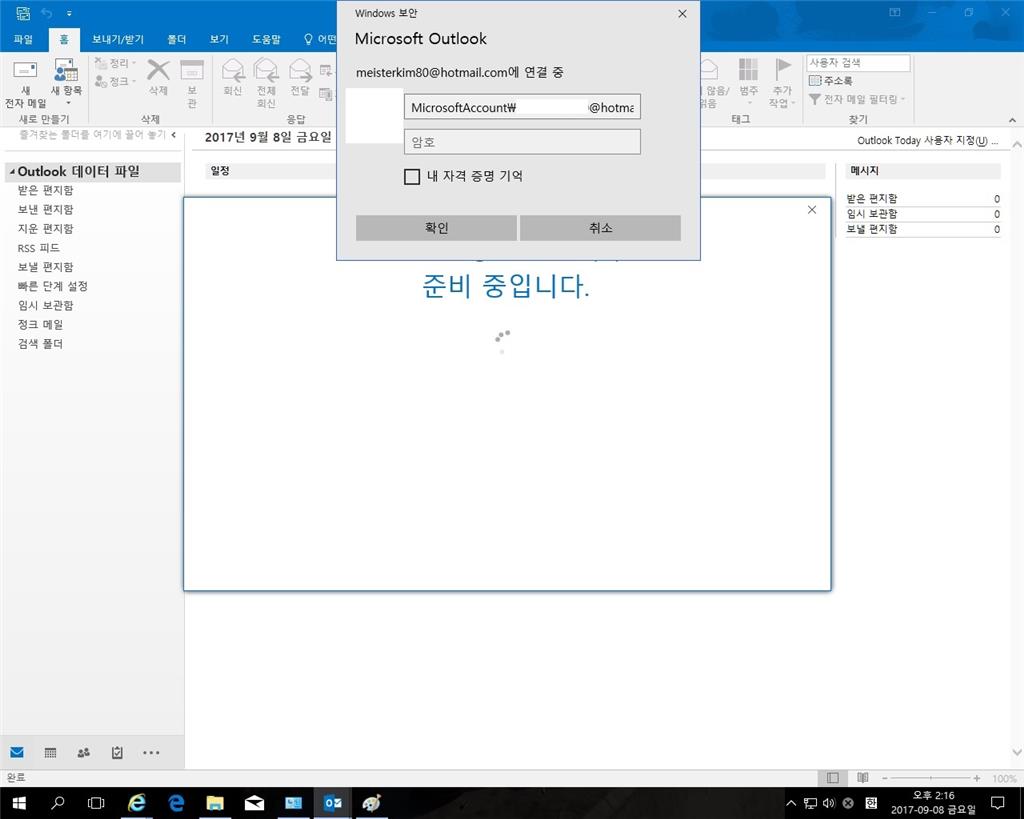Screen dimensions: 1024x819
Task: Click the password (암호) field
Action: (522, 142)
